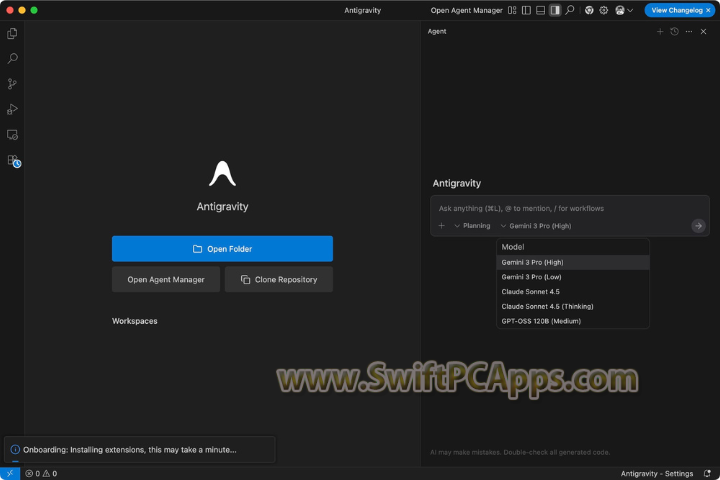This screenshot has width=720, height=480.
Task: Select GPT-OSS 120B (Medium) model
Action: click(x=573, y=321)
